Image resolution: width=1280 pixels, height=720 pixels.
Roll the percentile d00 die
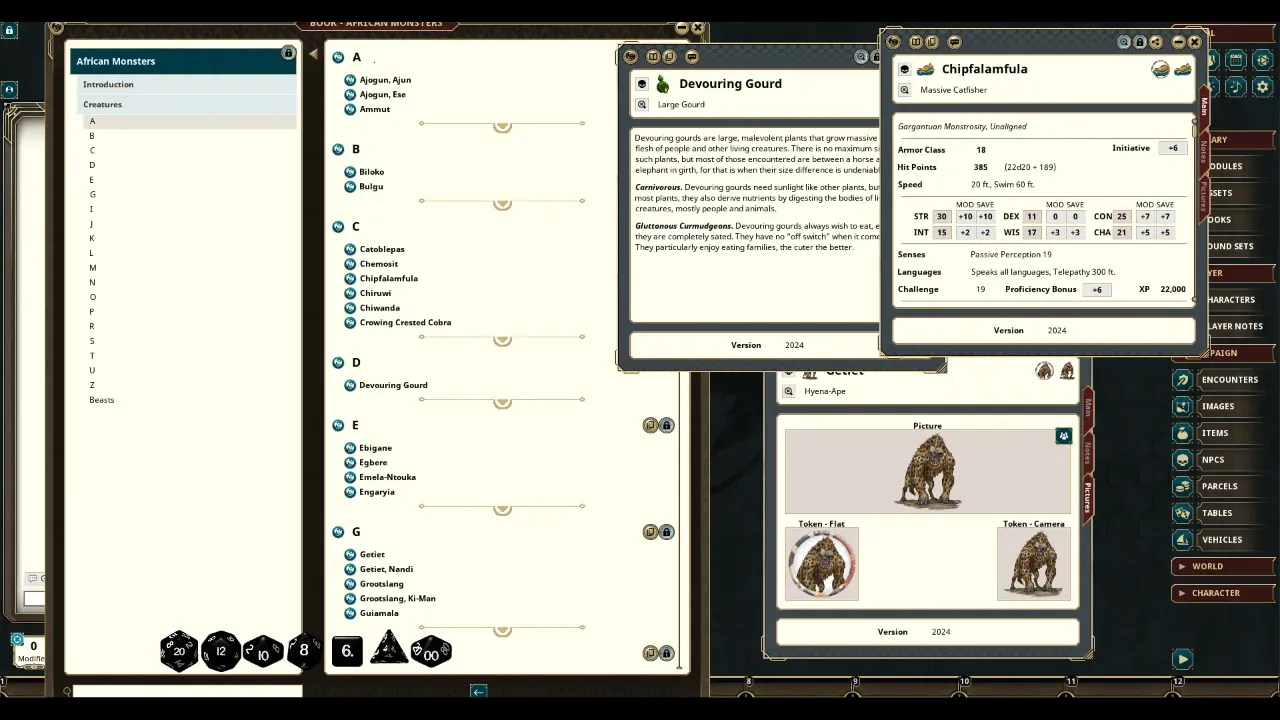pos(431,651)
